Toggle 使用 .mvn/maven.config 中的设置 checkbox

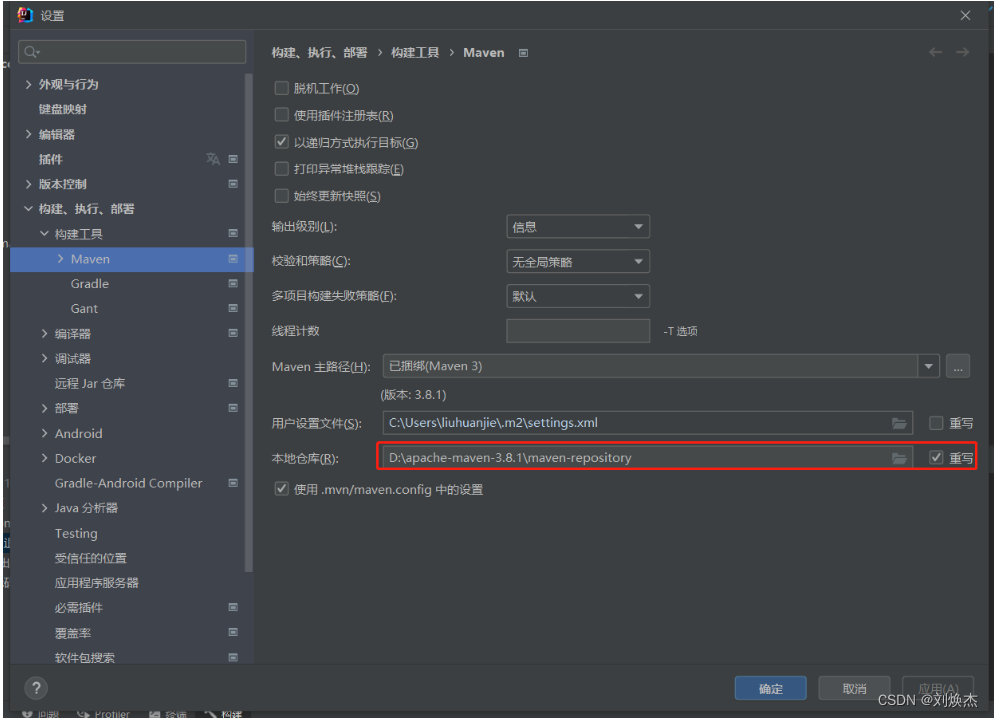[281, 489]
